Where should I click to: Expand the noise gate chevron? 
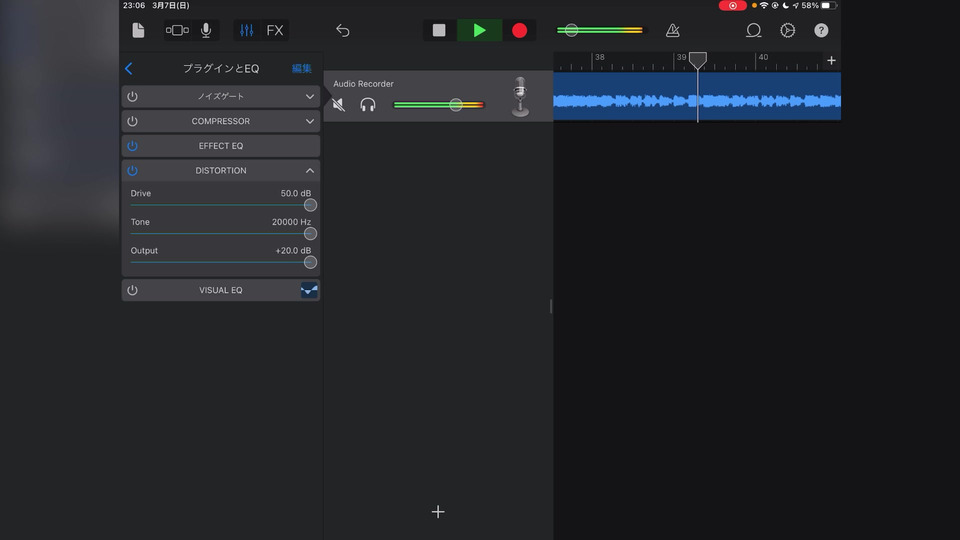pyautogui.click(x=310, y=96)
